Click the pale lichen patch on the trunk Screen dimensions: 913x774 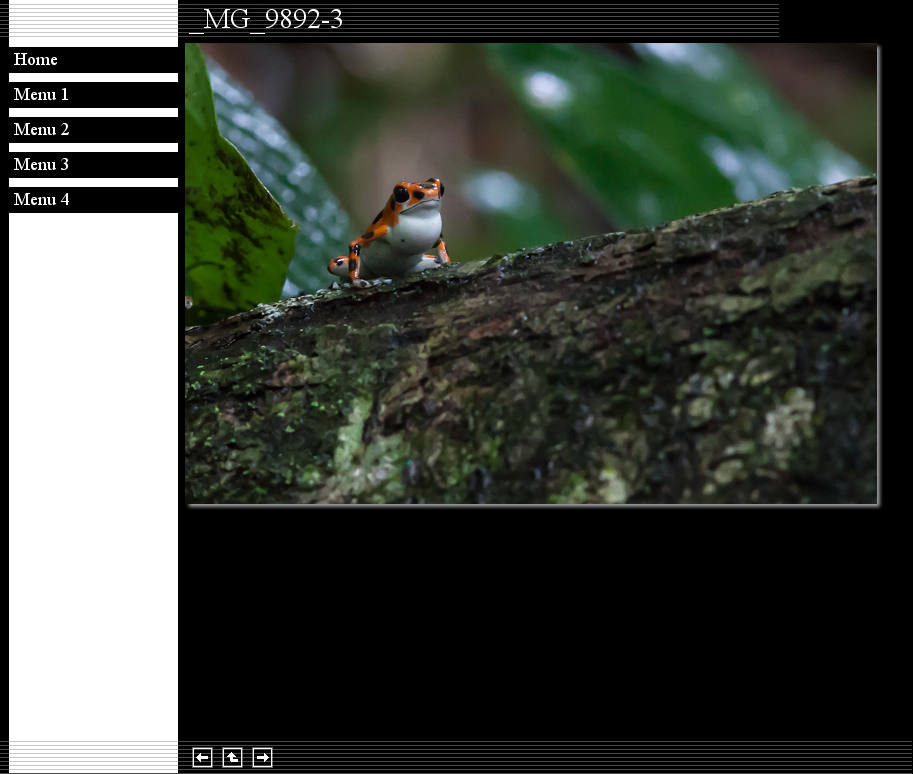coord(785,420)
